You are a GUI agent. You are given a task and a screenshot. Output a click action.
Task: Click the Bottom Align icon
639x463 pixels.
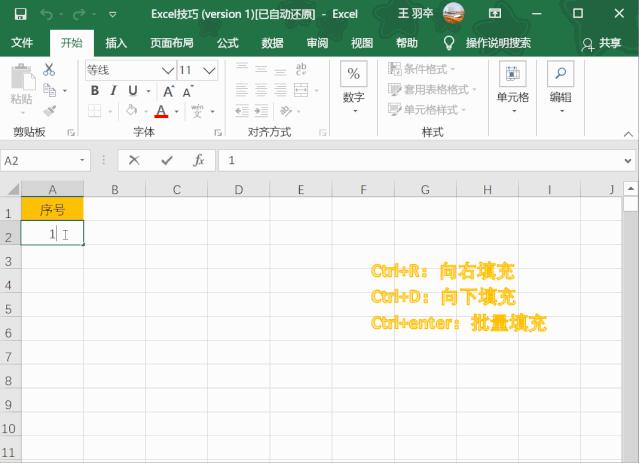[x=280, y=71]
